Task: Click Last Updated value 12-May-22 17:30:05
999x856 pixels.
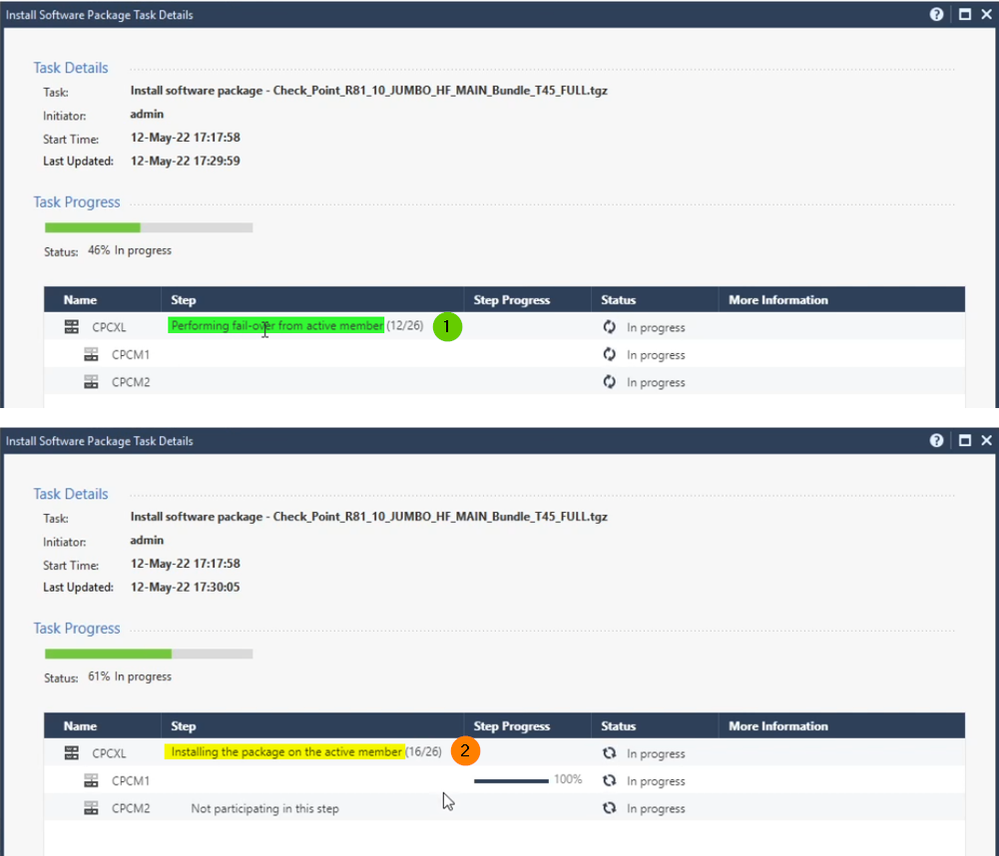Action: coord(185,587)
